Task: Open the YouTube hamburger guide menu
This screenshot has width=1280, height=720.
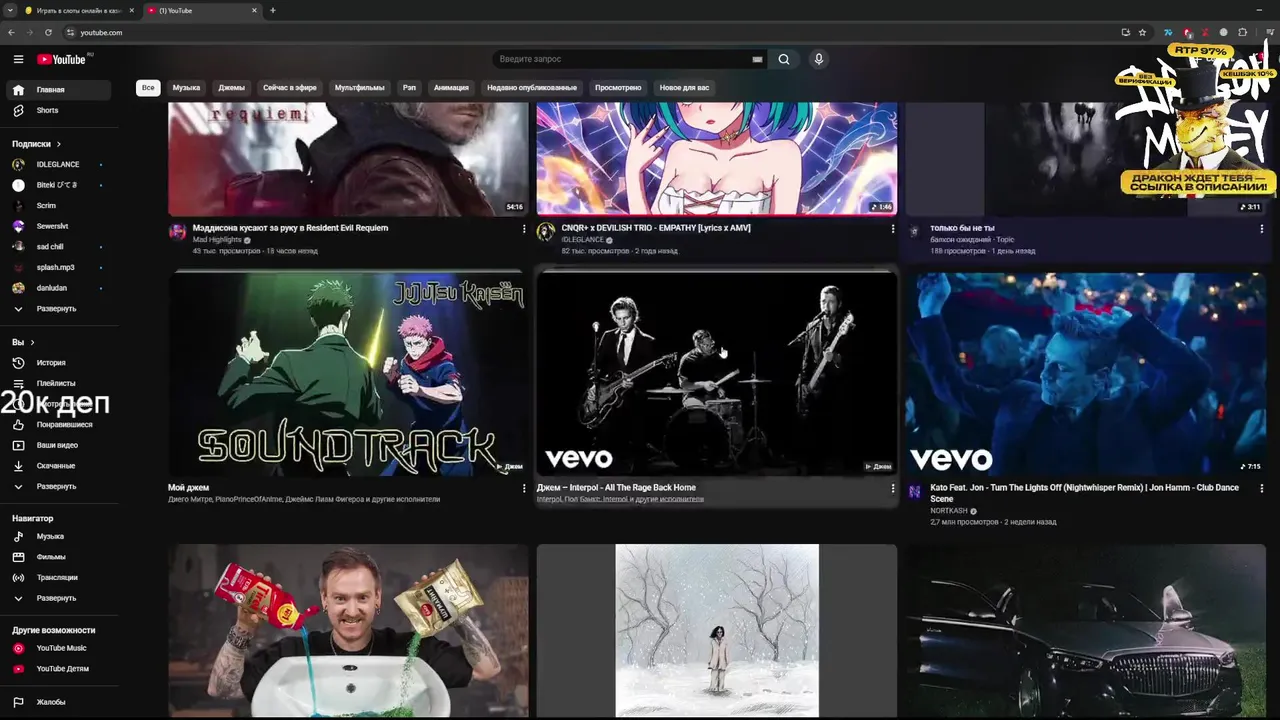Action: pyautogui.click(x=18, y=59)
